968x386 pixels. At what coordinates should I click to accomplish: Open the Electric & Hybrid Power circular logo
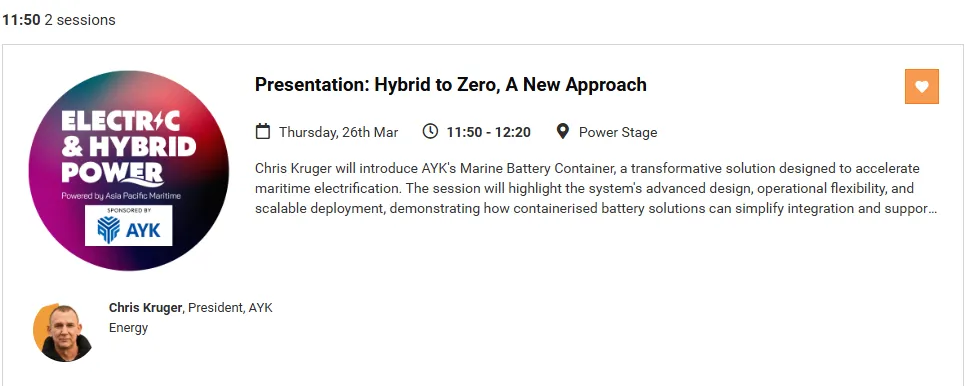(x=128, y=170)
